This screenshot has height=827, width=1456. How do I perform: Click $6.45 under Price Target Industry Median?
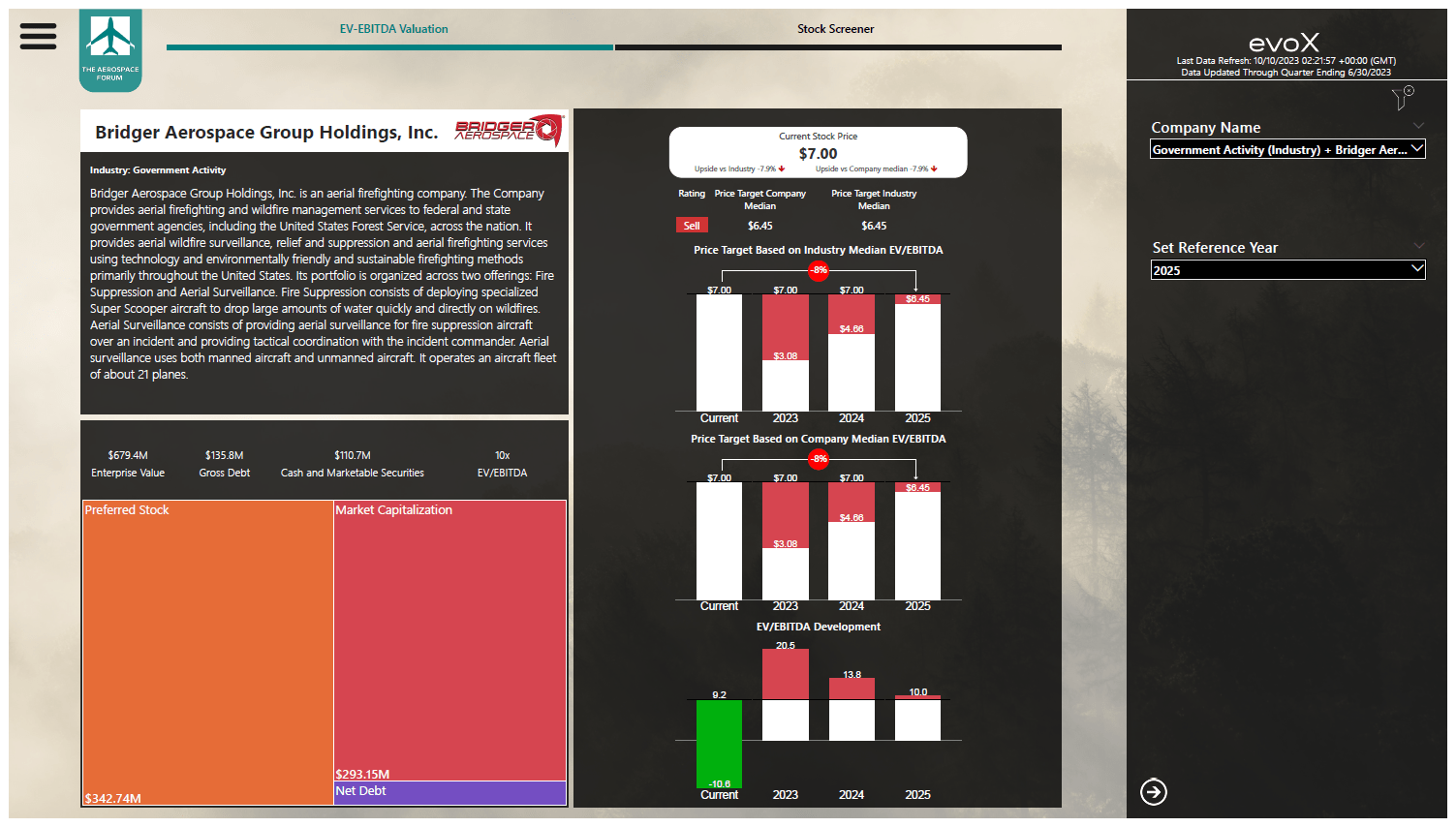(x=874, y=226)
